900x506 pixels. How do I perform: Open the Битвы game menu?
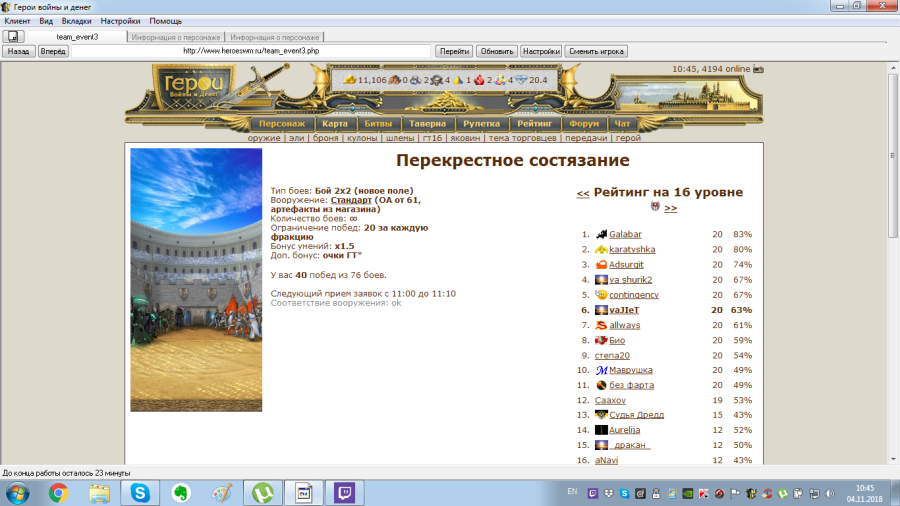tap(378, 123)
